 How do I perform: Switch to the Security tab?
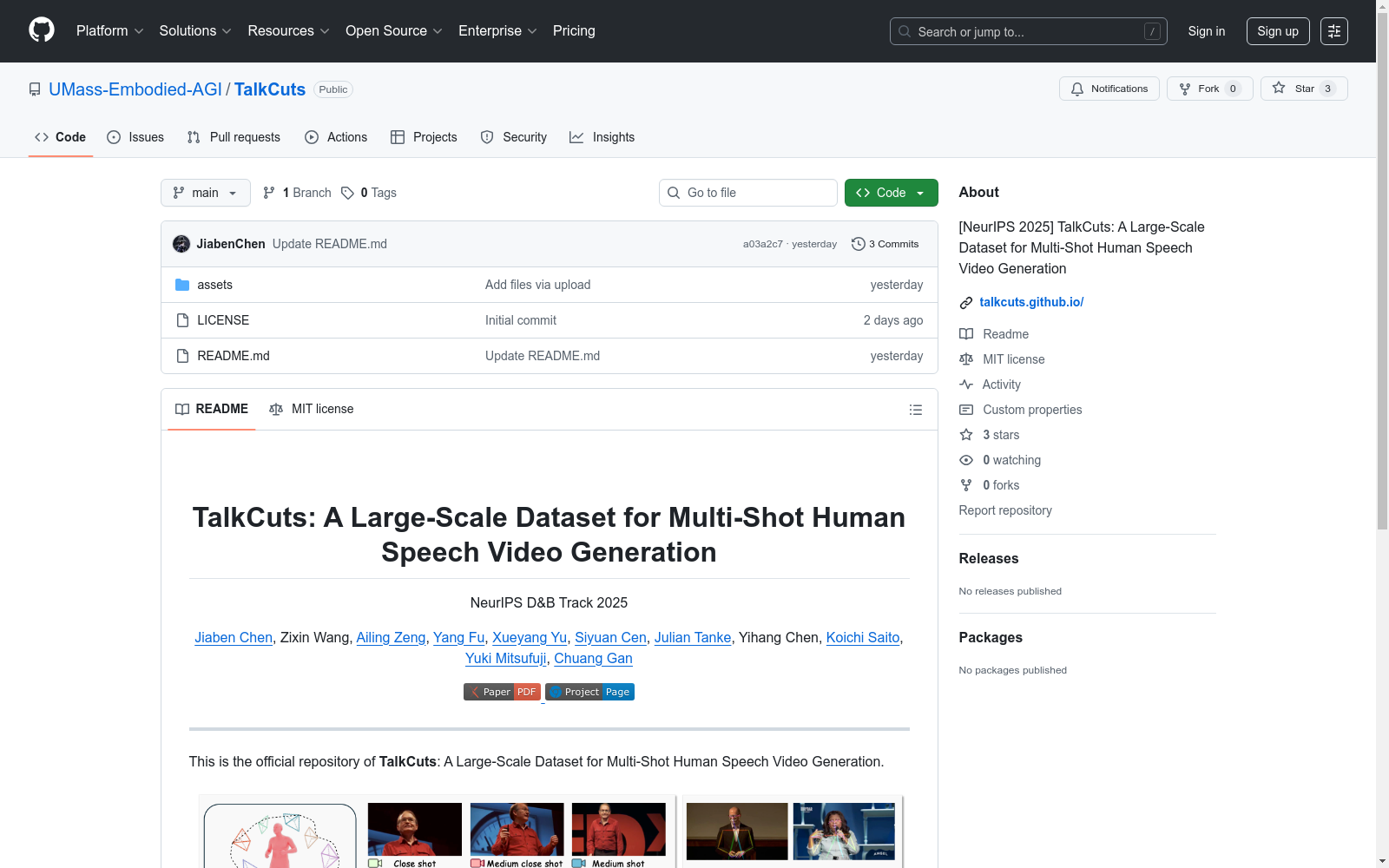[x=514, y=137]
